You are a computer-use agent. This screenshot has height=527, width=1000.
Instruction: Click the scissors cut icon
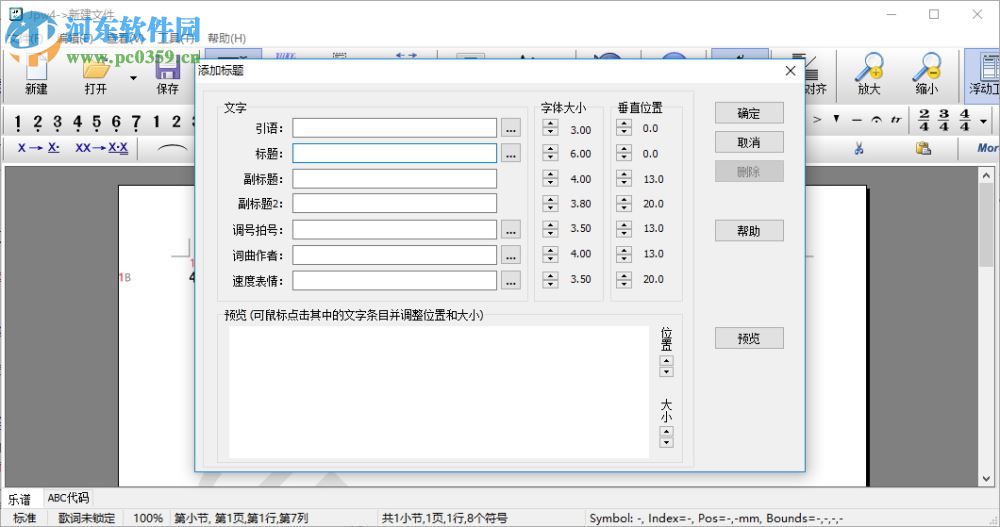tap(859, 149)
